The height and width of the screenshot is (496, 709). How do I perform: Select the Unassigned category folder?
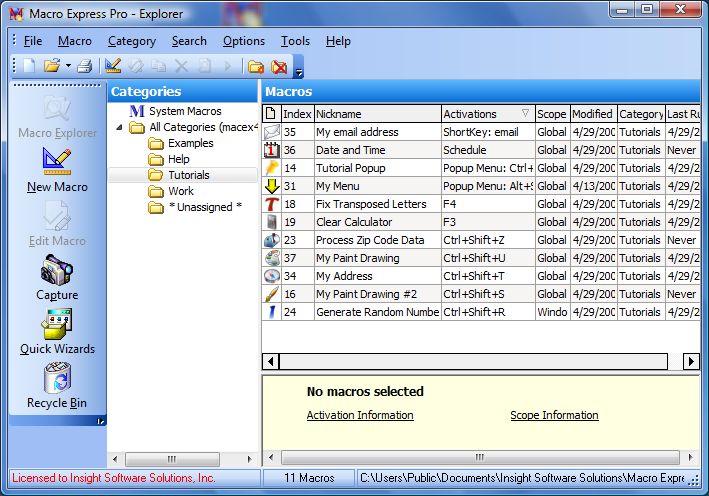coord(205,207)
